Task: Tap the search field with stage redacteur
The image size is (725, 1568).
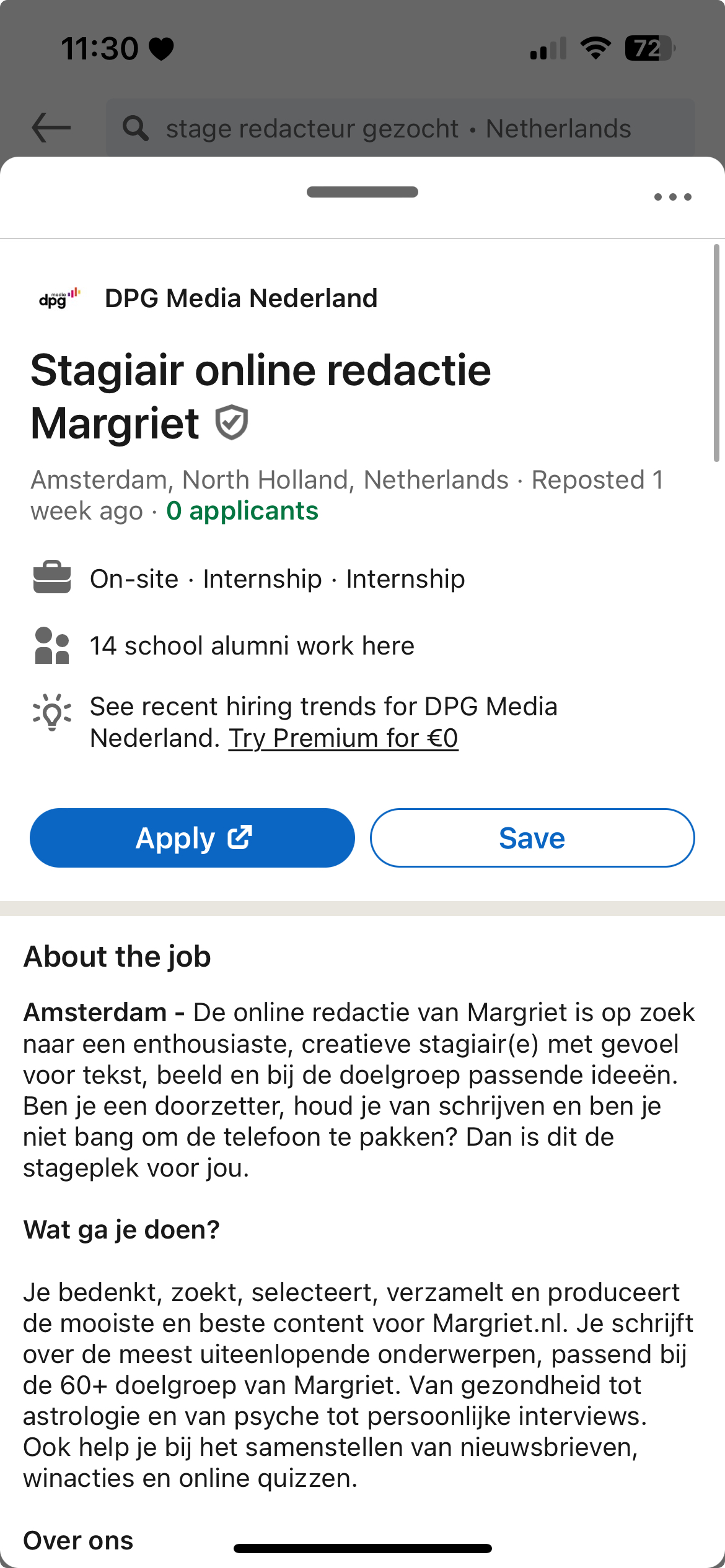Action: click(x=399, y=129)
